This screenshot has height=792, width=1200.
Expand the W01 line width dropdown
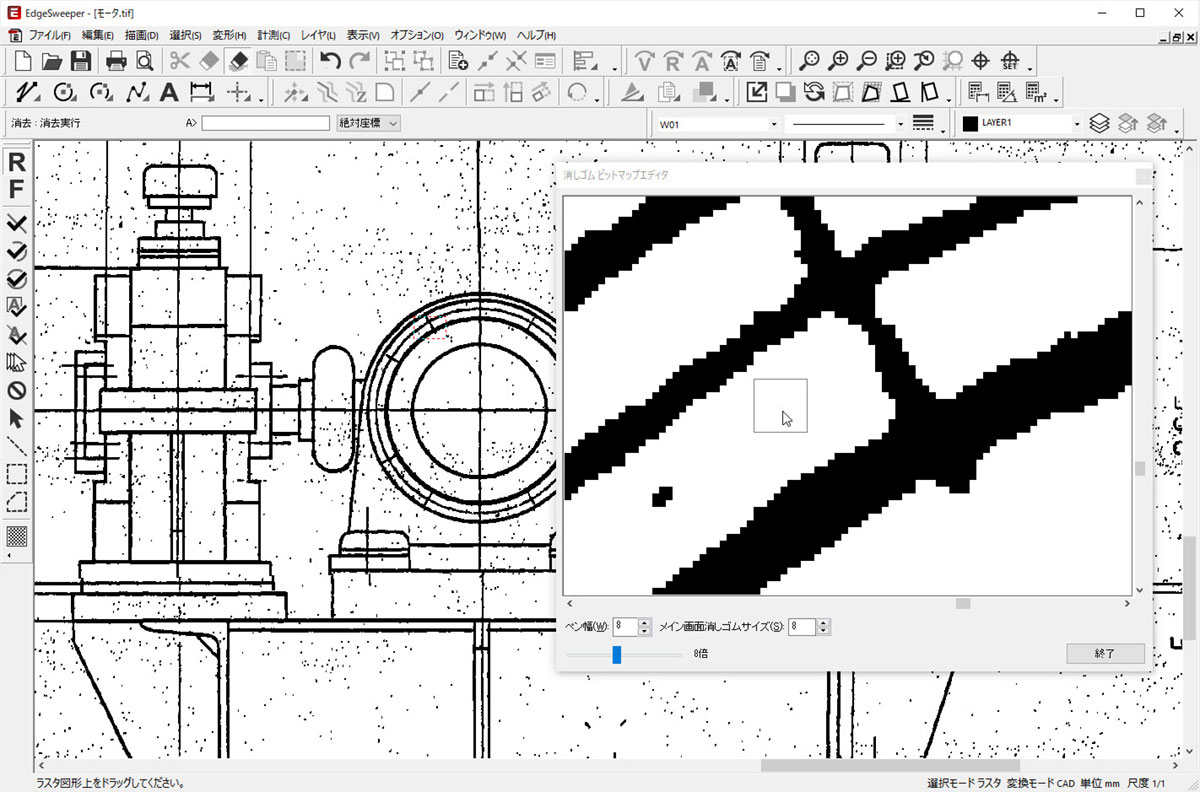(x=774, y=123)
